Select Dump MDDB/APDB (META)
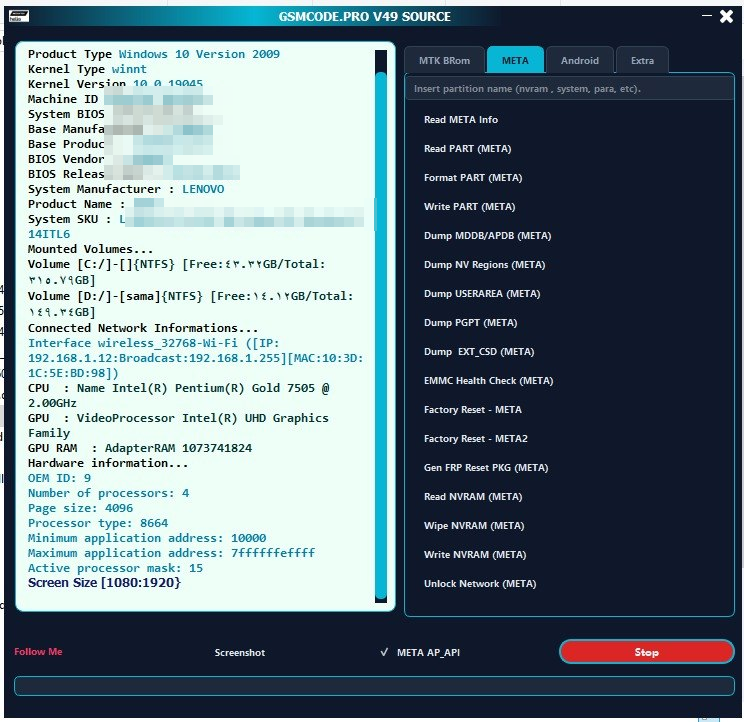This screenshot has width=744, height=722. pos(487,235)
